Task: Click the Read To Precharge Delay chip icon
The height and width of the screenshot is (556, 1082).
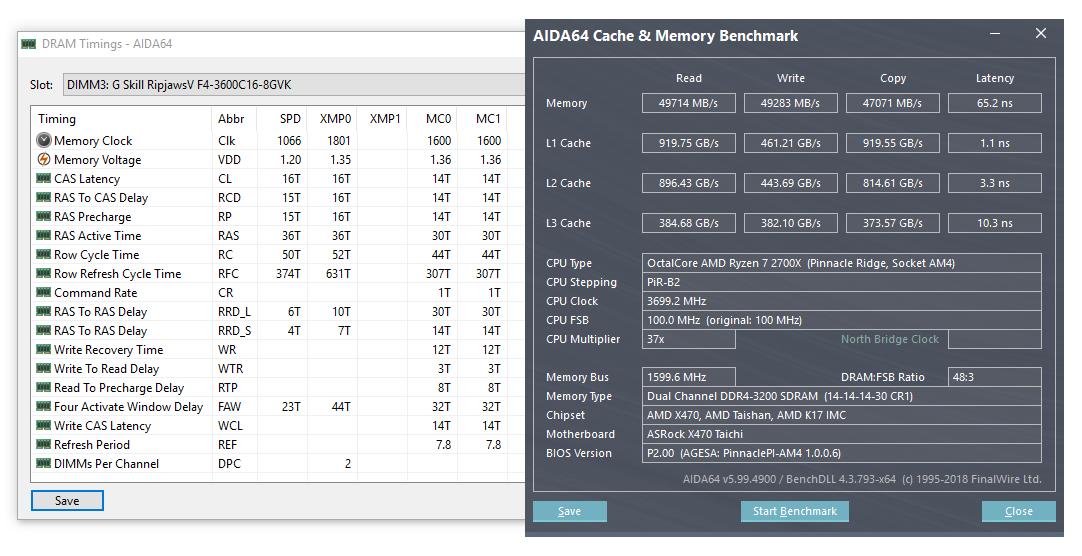Action: [x=43, y=387]
